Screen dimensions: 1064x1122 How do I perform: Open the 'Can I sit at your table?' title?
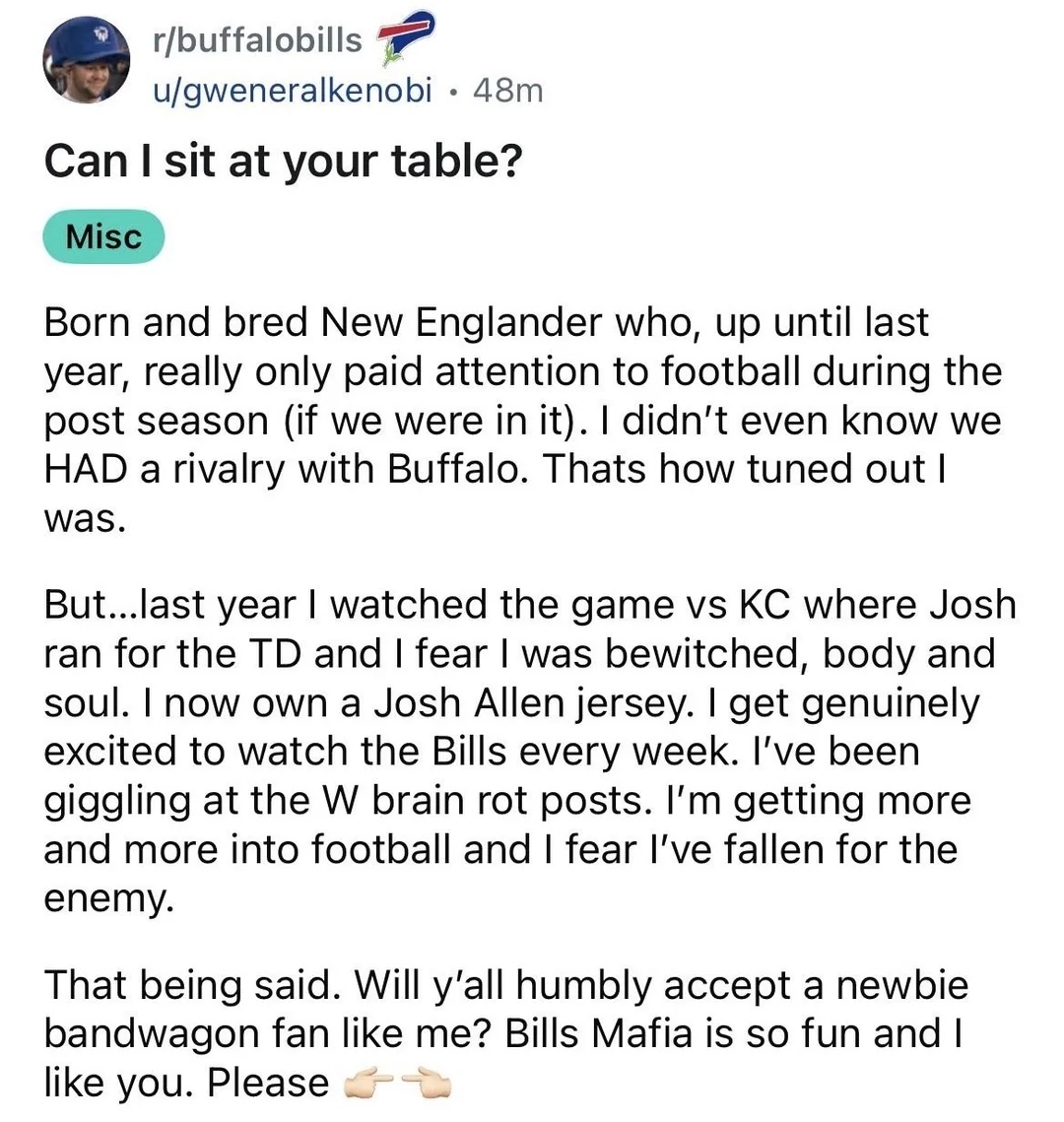click(284, 162)
